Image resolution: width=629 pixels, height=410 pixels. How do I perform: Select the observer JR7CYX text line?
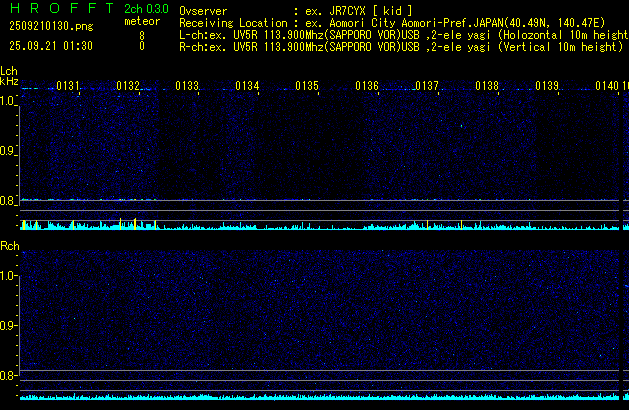click(295, 9)
